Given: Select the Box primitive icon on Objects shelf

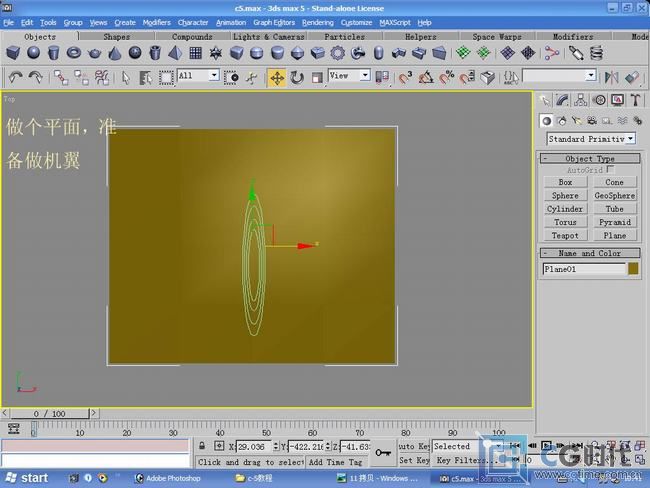Looking at the screenshot, I should point(13,53).
